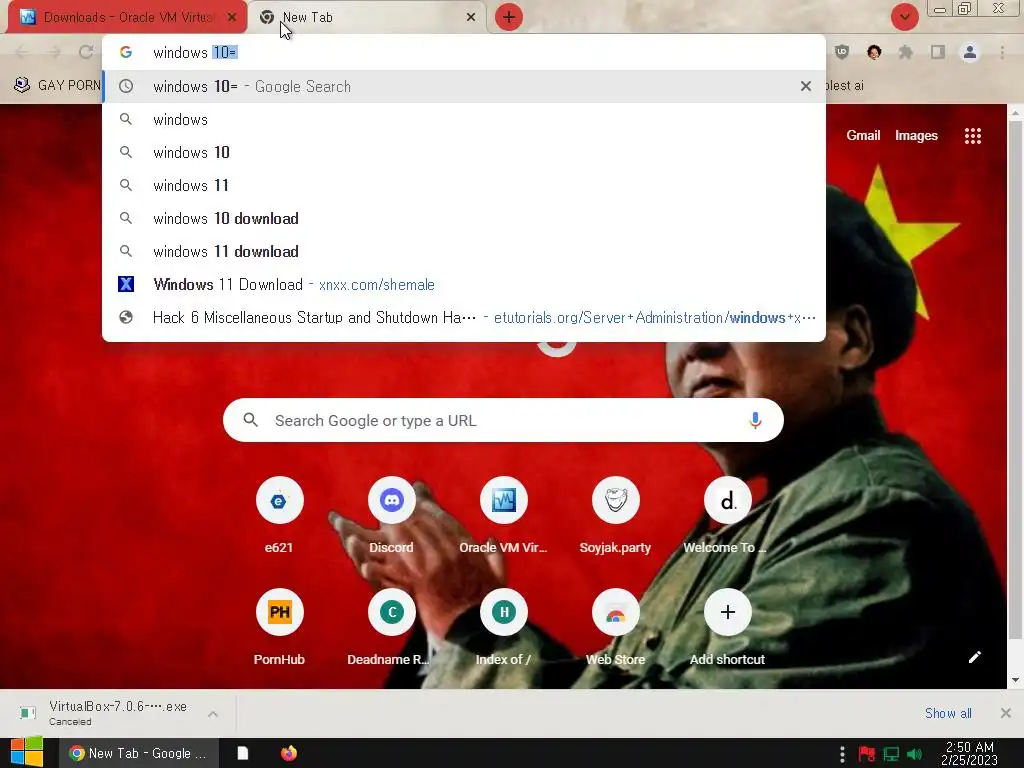Click the Google G icon in address bar
Image resolution: width=1024 pixels, height=768 pixels.
[126, 52]
